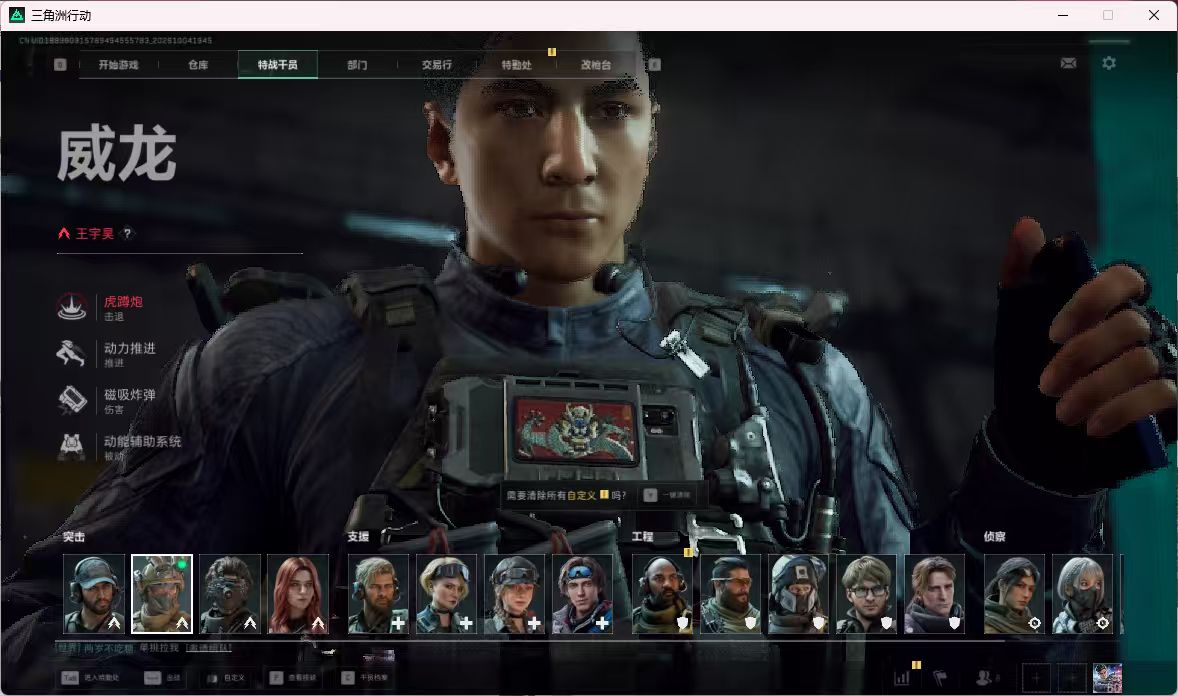The image size is (1178, 696).
Task: Choose the 突击 operator wearing night-vision goggles
Action: [230, 594]
